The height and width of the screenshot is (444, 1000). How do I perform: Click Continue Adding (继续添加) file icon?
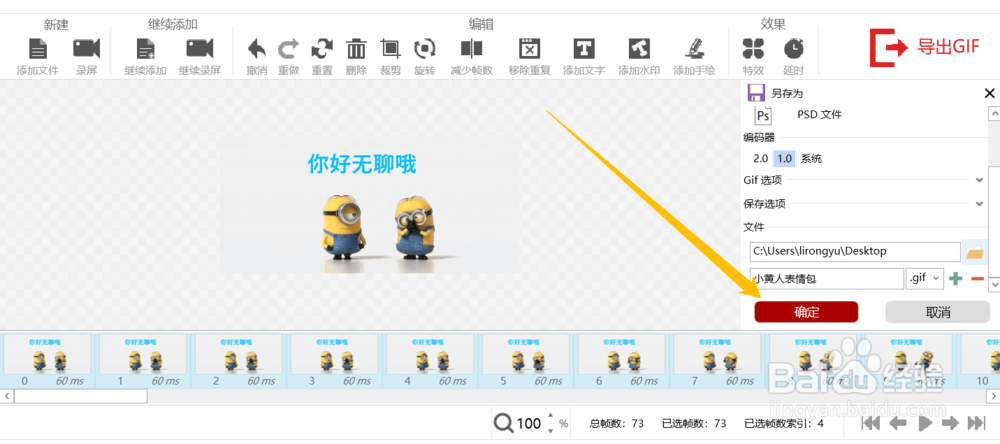pyautogui.click(x=145, y=49)
